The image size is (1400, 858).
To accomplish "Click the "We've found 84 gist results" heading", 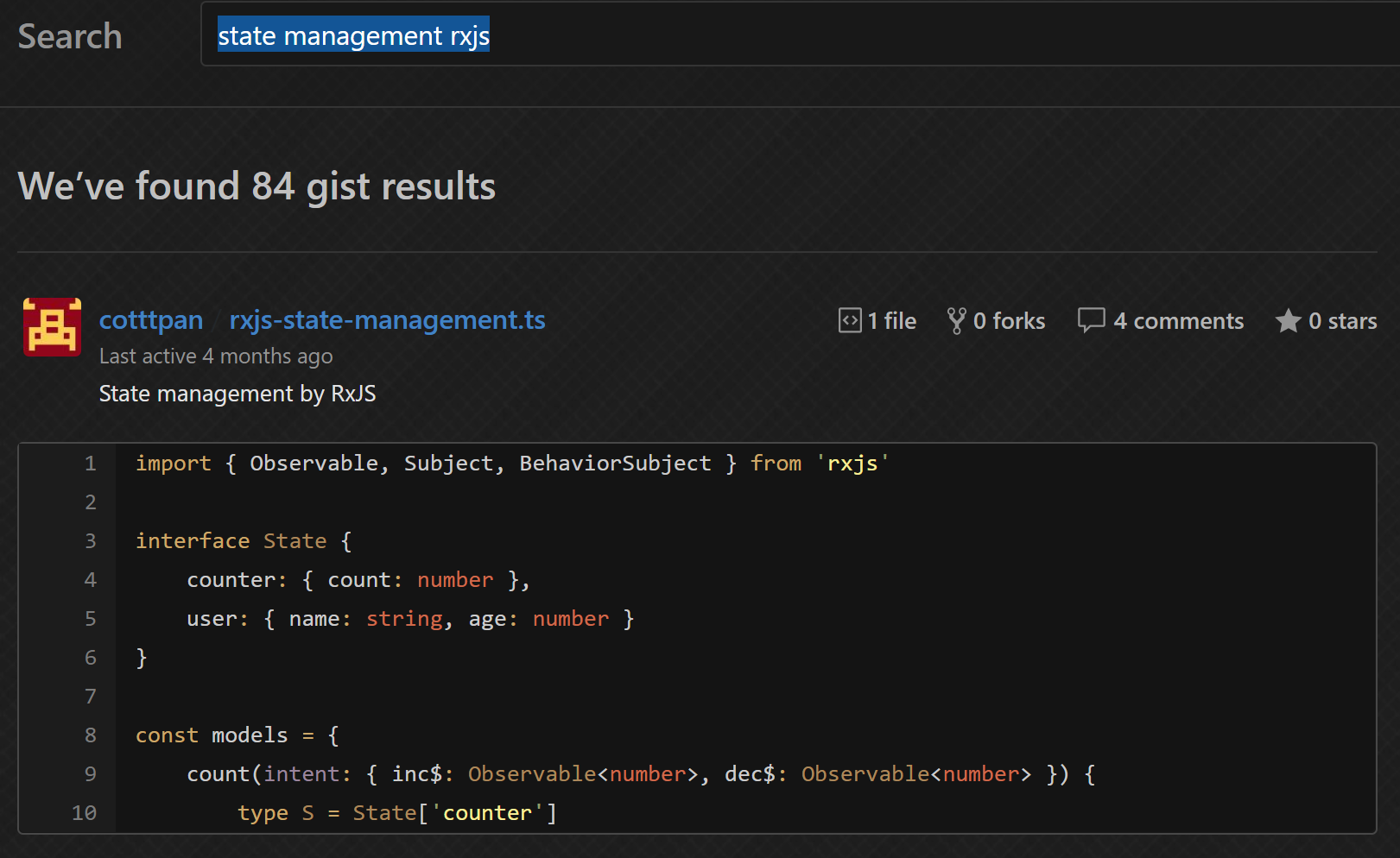I will click(x=257, y=186).
